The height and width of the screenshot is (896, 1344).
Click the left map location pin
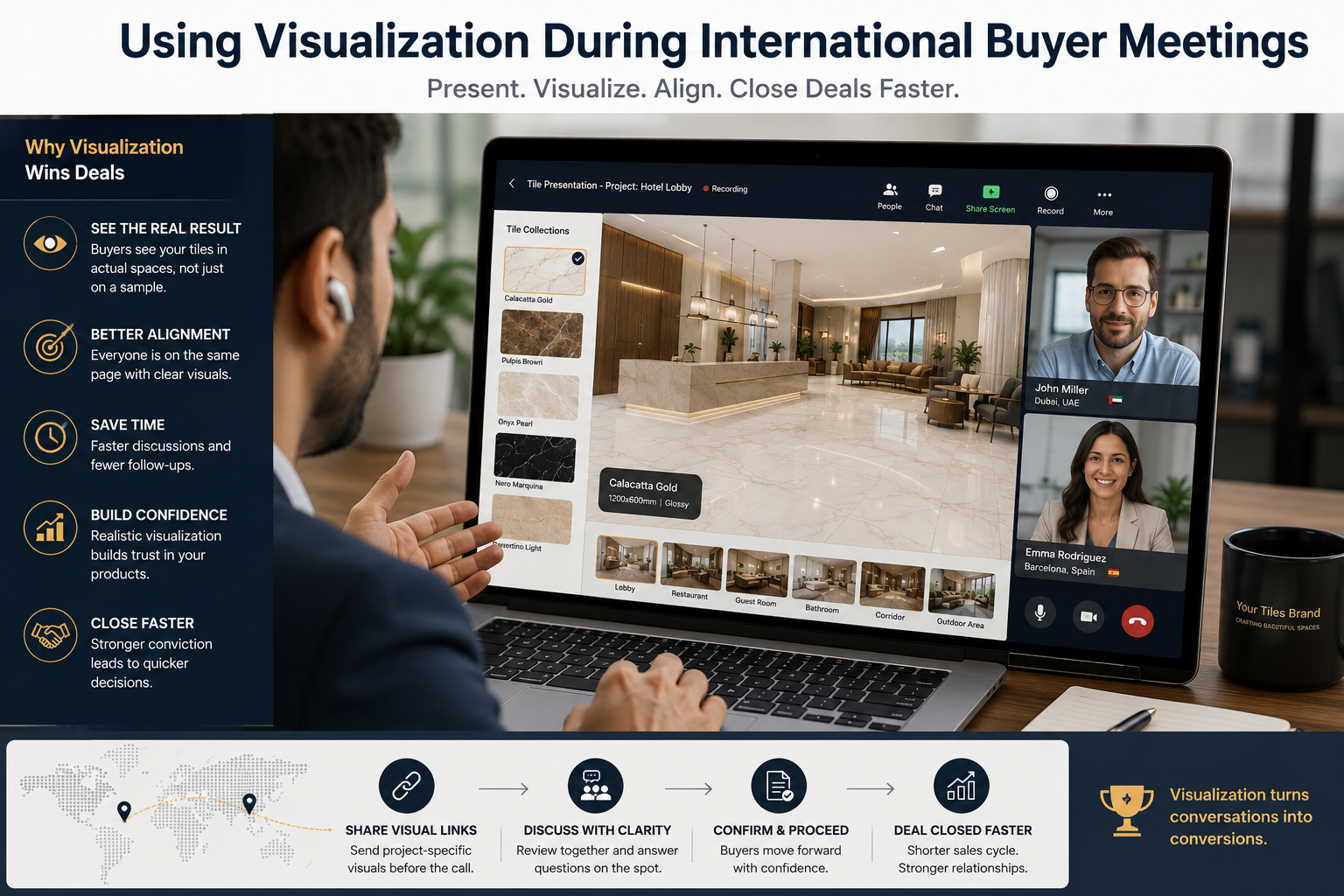(124, 811)
